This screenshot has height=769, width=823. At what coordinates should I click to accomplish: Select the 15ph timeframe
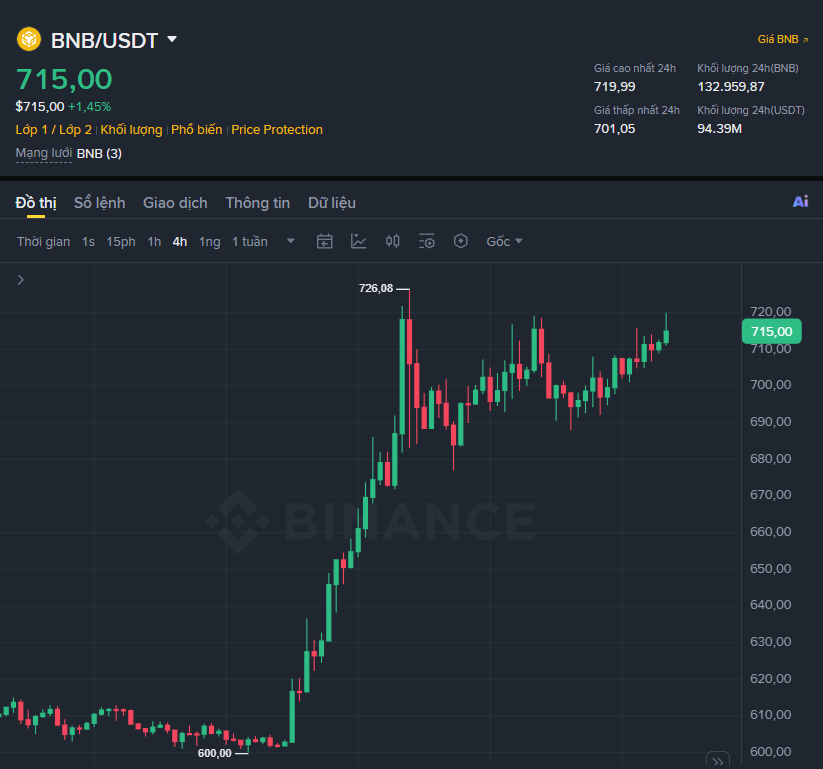coord(121,241)
